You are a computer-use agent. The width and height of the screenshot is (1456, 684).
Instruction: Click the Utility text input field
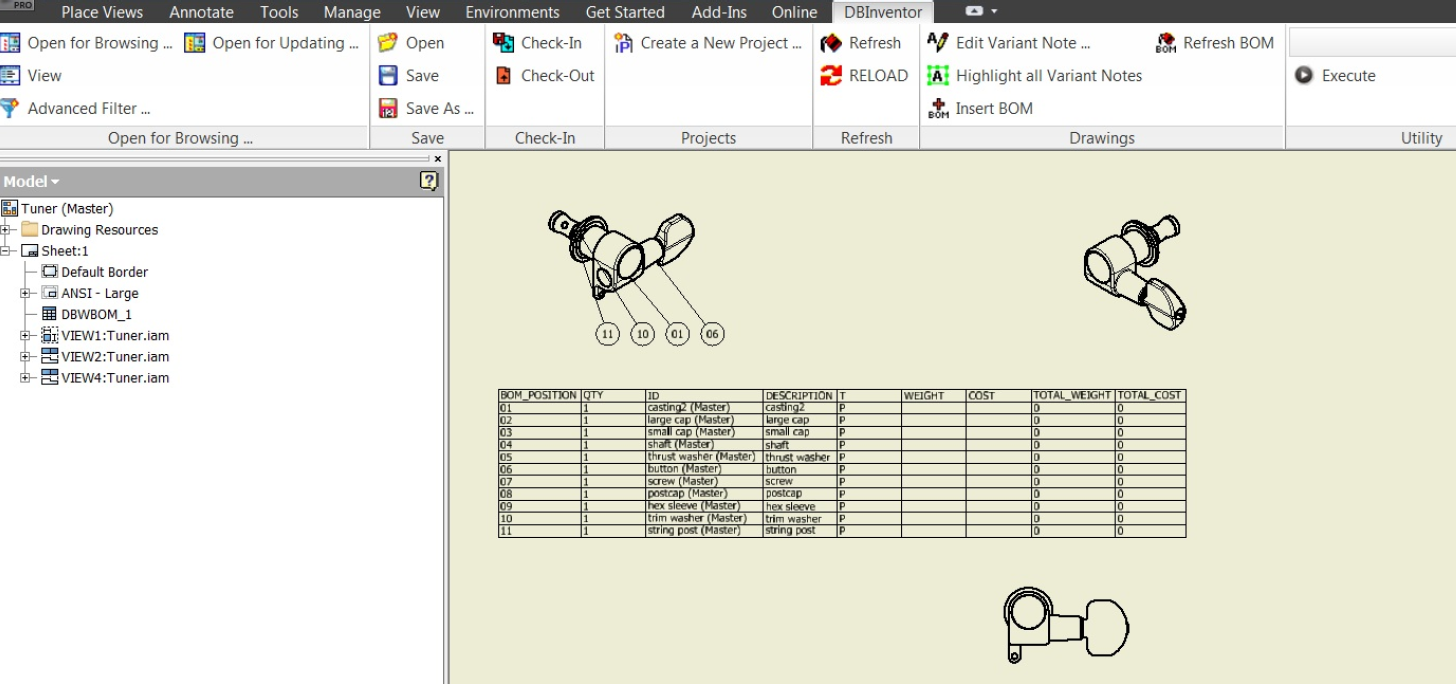pyautogui.click(x=1372, y=43)
